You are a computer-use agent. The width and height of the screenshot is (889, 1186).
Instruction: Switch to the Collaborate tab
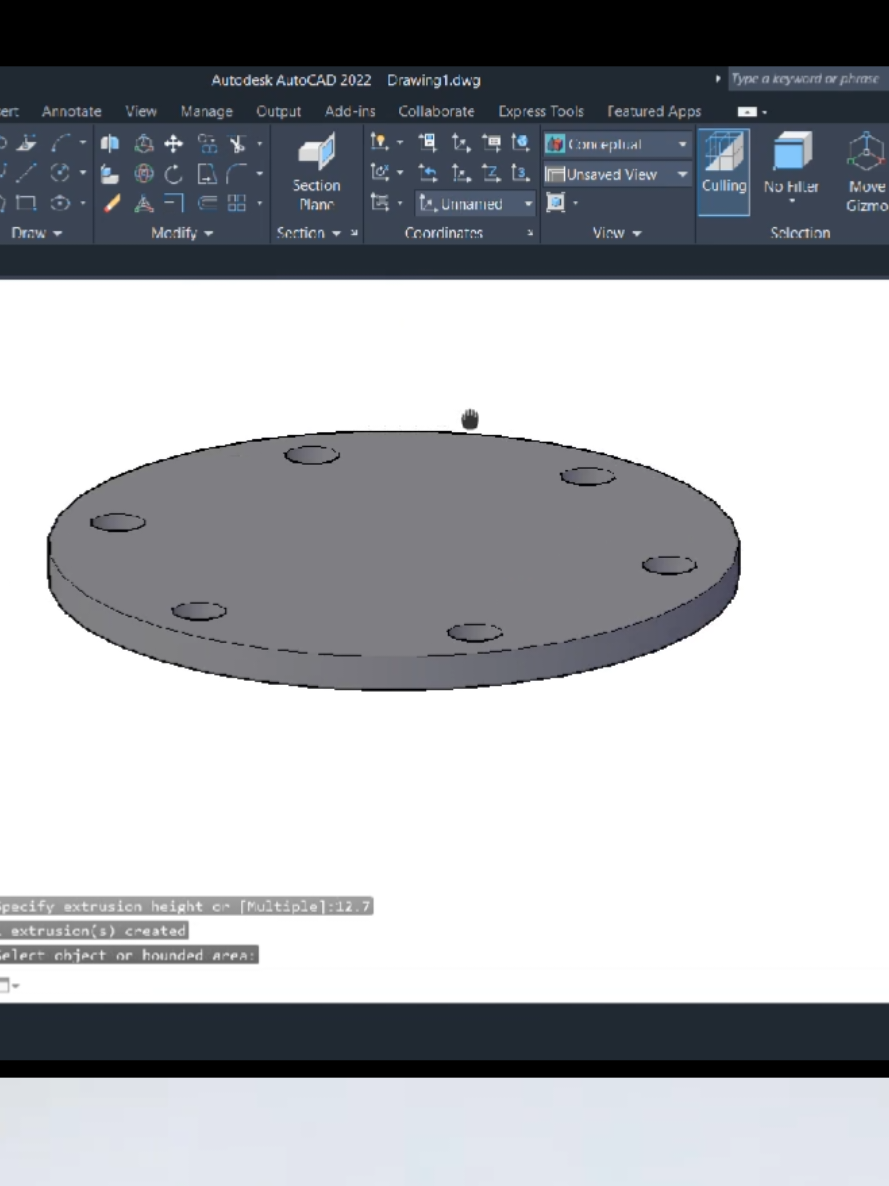click(437, 111)
